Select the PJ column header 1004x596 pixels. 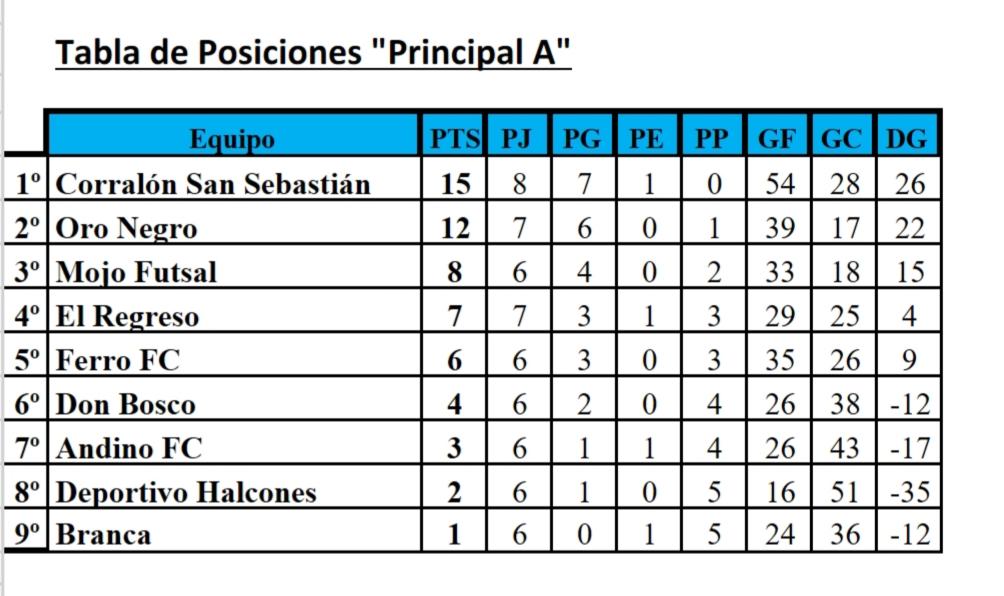point(518,138)
